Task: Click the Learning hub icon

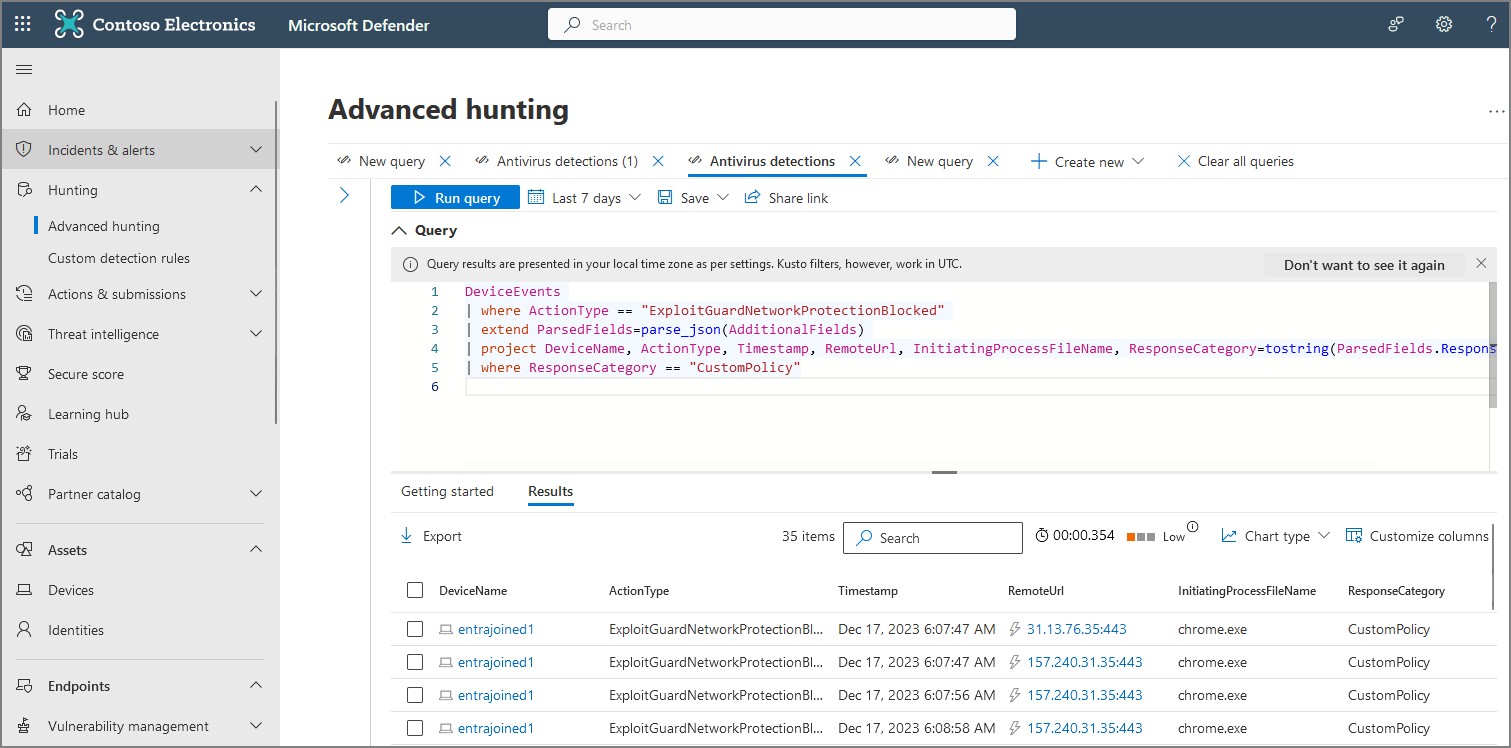Action: [x=25, y=414]
